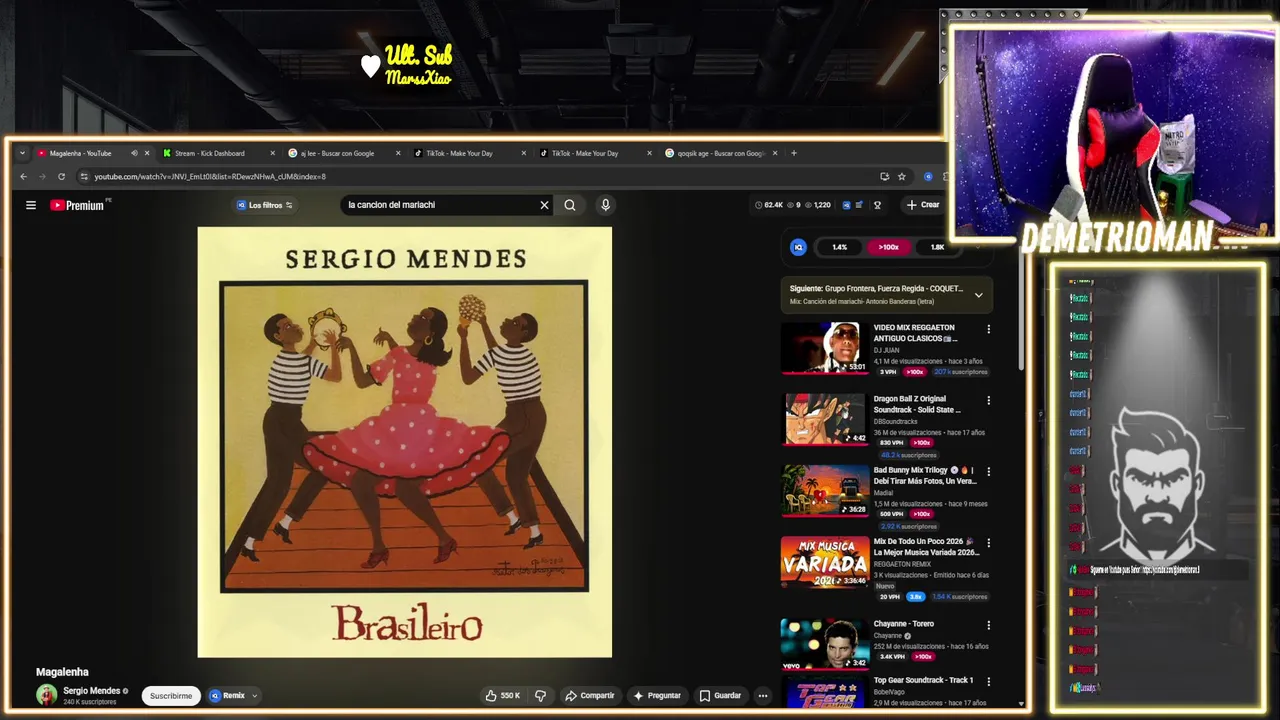Viewport: 1280px width, 720px height.
Task: Open VIDEO MIX REGGAETON ANTIGUO thumbnail
Action: pyautogui.click(x=825, y=346)
